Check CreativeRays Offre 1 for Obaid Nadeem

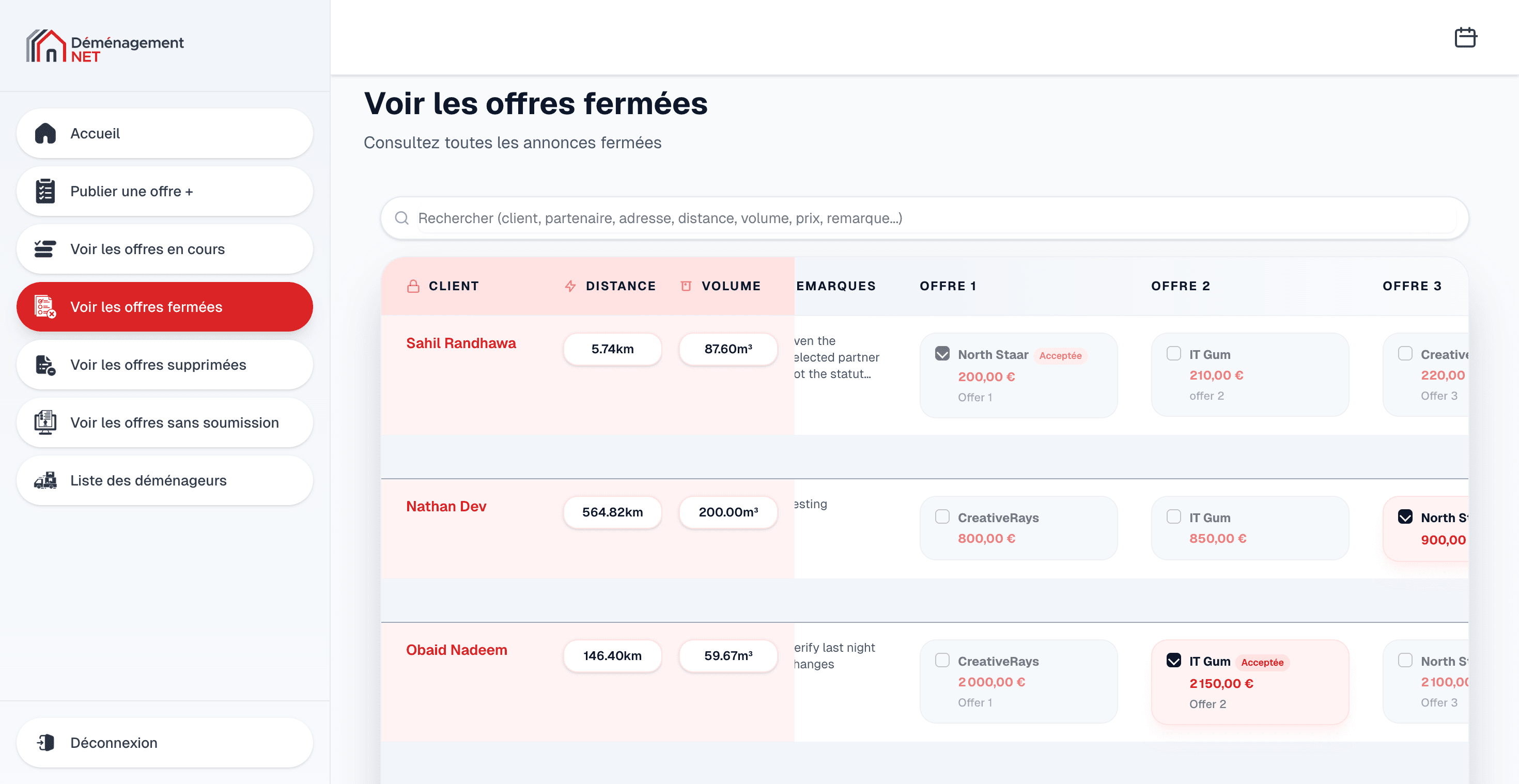(942, 661)
